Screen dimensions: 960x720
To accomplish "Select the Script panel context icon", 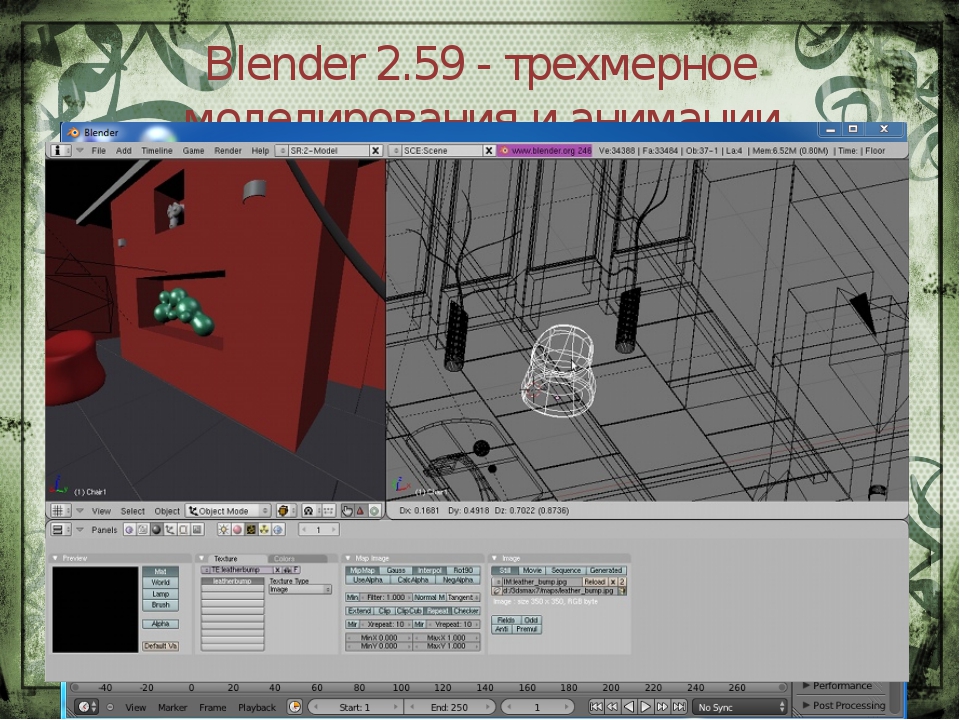I will 143,530.
